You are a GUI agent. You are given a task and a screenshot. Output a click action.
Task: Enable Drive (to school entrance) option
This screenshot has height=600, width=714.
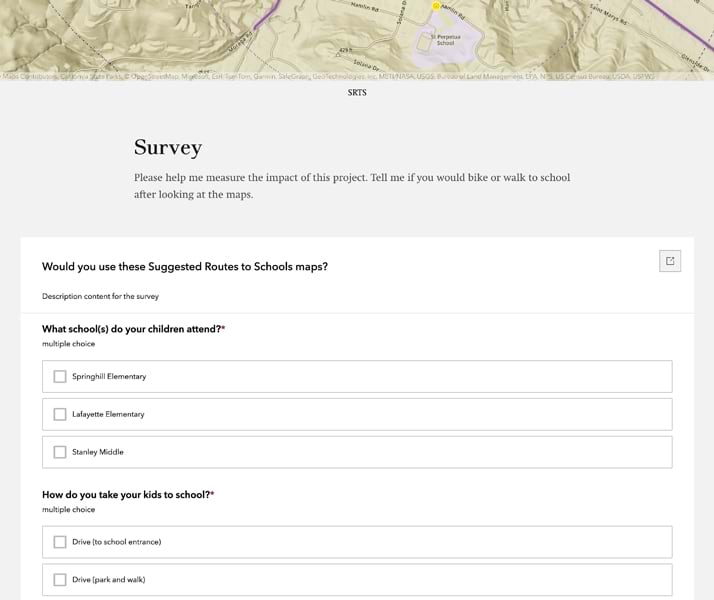(x=60, y=542)
